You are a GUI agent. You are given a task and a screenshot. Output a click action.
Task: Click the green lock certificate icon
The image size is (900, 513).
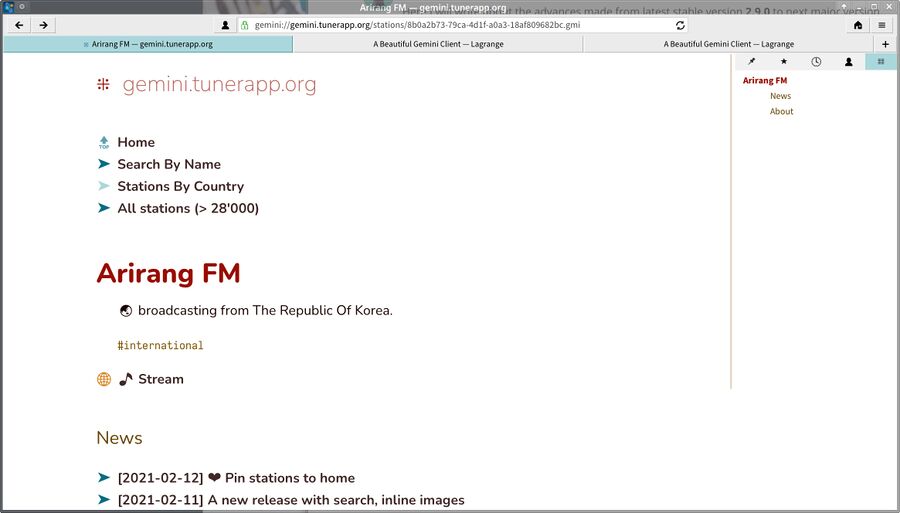point(245,25)
